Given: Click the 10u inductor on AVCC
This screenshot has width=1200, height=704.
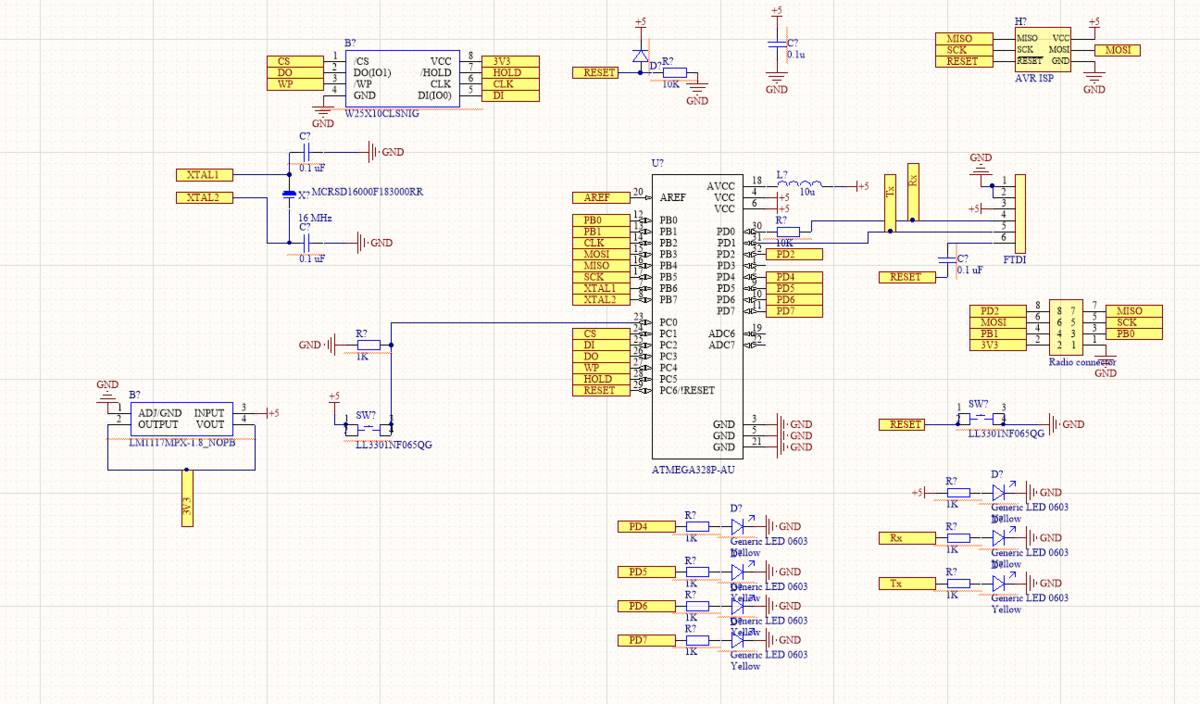Looking at the screenshot, I should click(x=800, y=185).
